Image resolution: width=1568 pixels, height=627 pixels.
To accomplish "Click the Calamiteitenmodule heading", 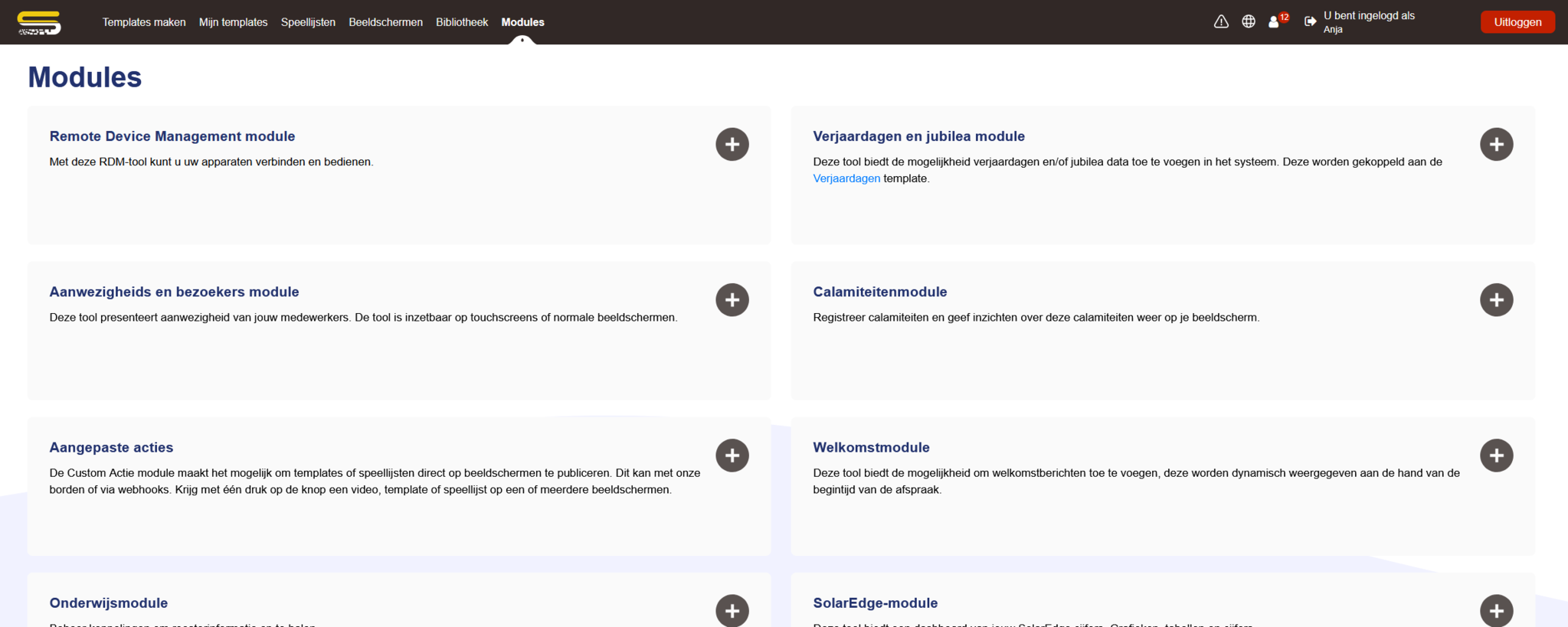I will point(879,292).
